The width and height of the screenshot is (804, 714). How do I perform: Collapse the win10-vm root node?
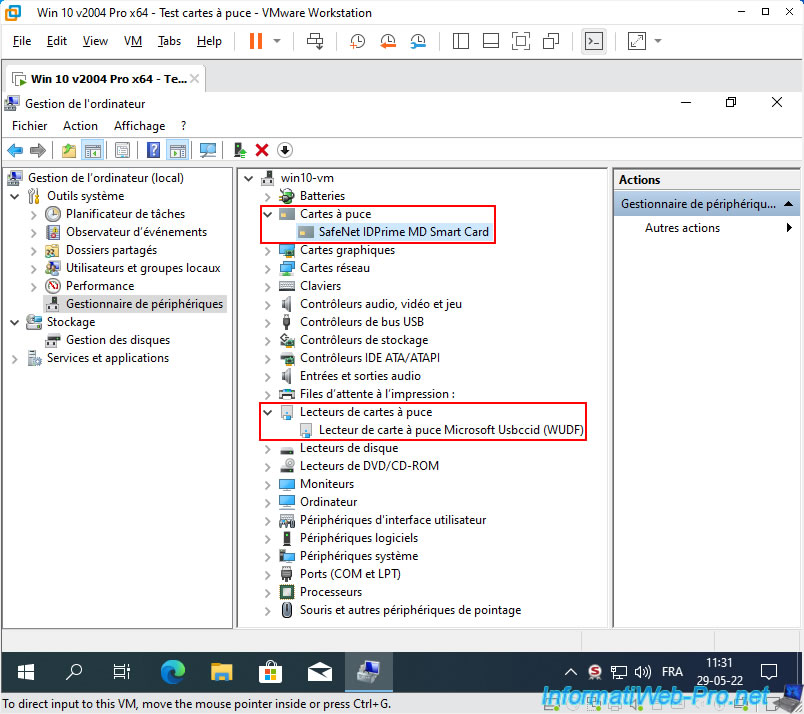coord(249,178)
